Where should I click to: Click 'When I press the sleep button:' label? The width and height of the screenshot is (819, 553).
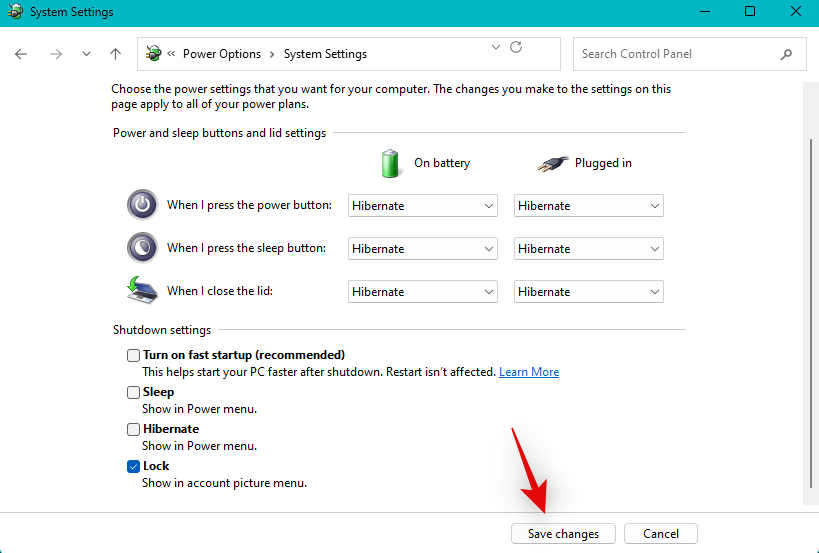tap(246, 248)
